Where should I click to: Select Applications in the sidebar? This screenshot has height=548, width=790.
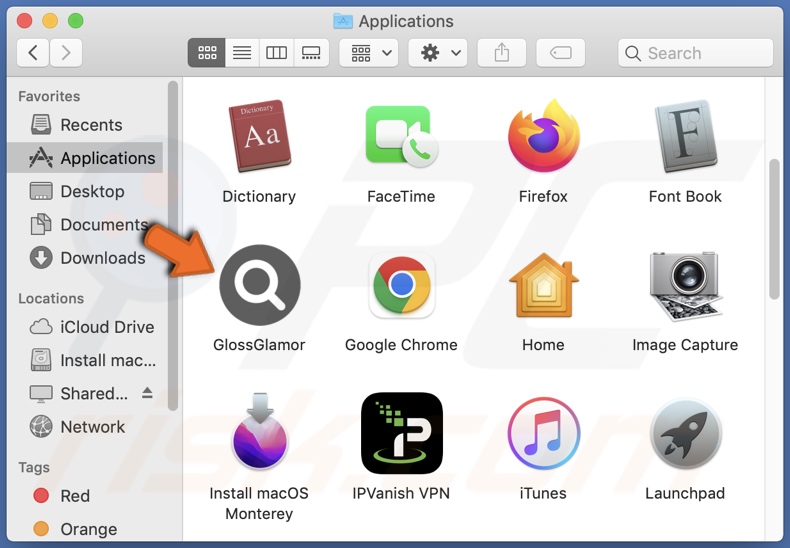coord(85,158)
